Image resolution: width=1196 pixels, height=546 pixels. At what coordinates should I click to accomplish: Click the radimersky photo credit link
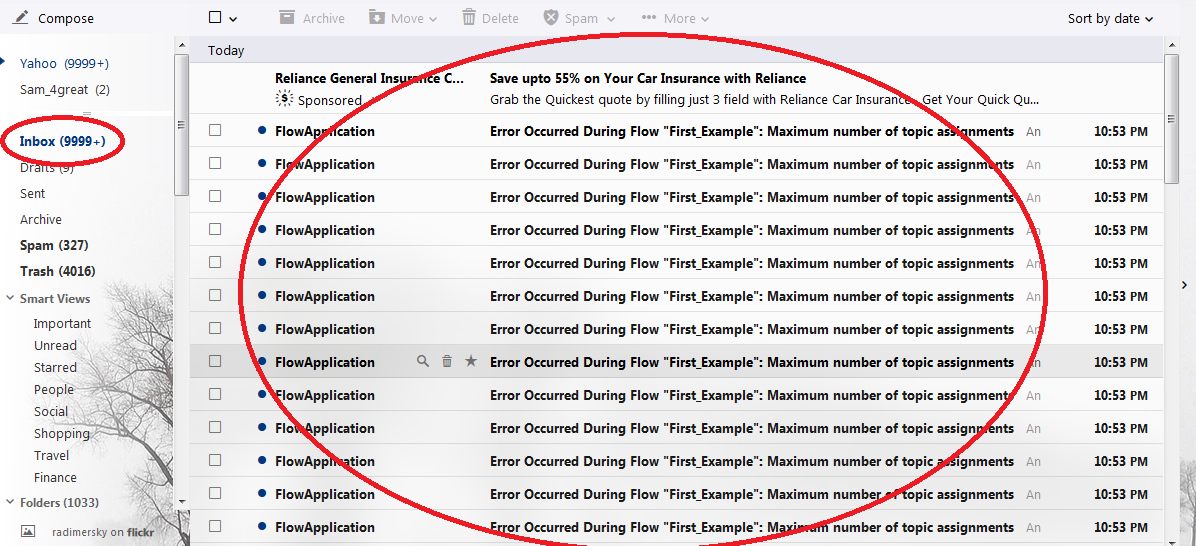click(x=79, y=532)
